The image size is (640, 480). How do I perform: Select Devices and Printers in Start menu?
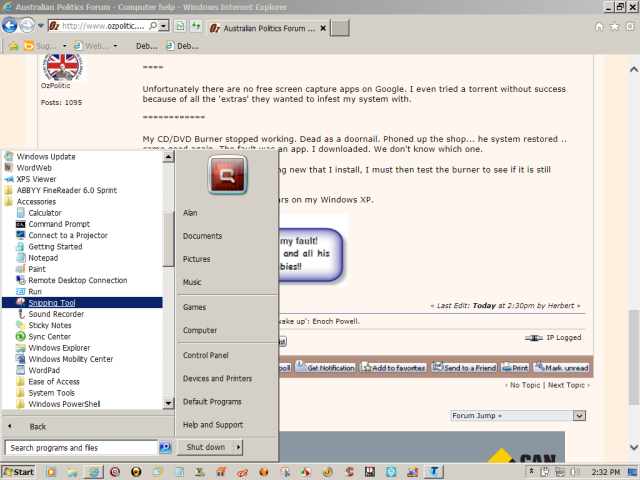tap(217, 379)
